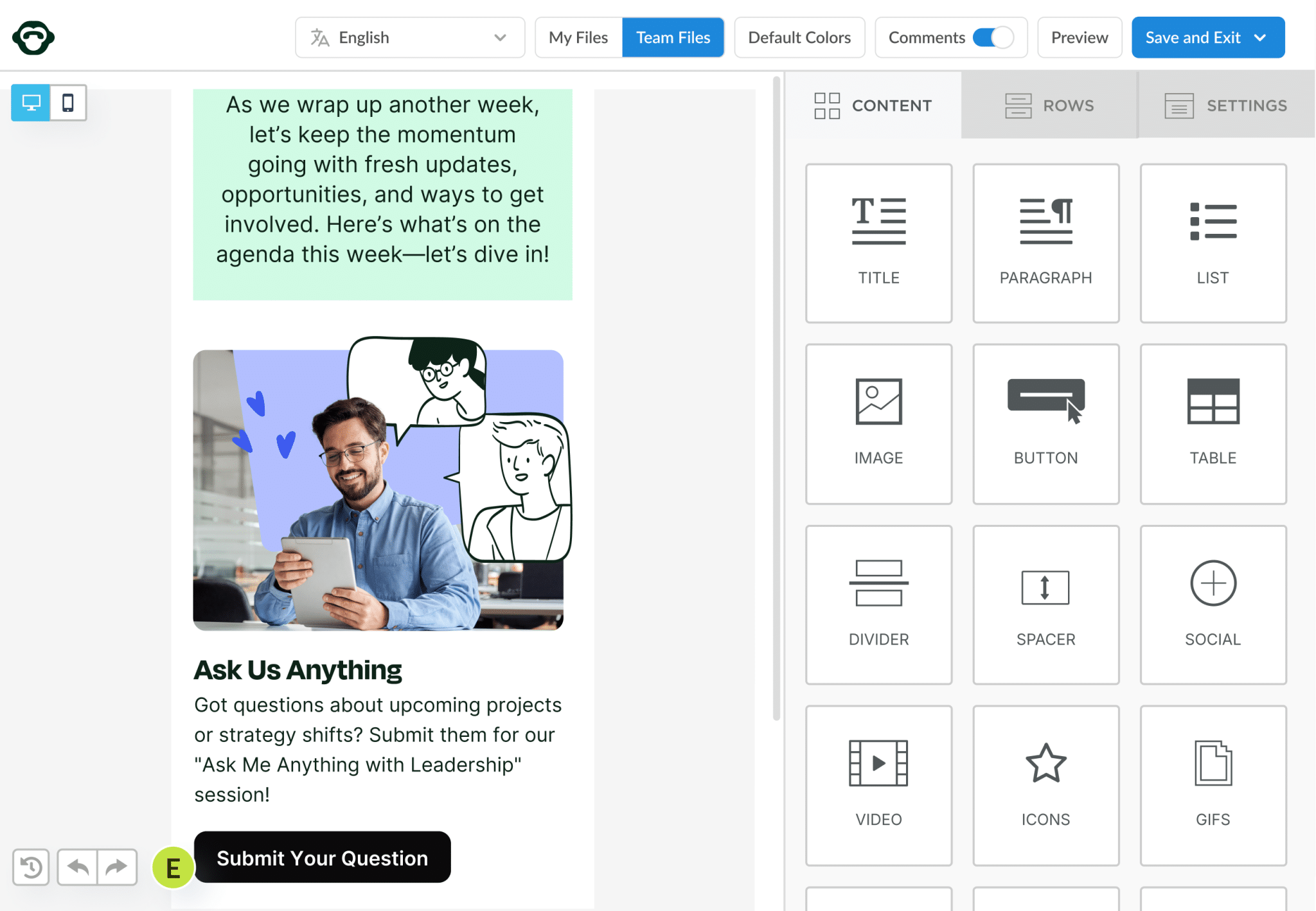
Task: Pick the Video content block
Action: point(878,785)
